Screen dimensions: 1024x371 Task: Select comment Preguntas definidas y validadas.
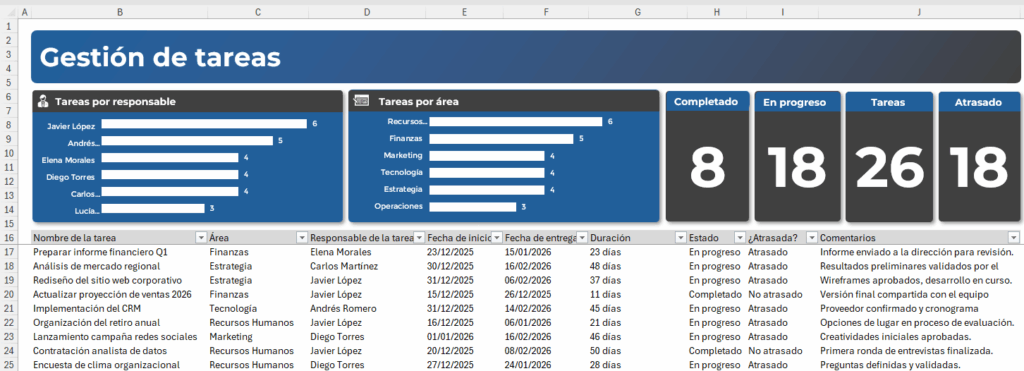919,364
